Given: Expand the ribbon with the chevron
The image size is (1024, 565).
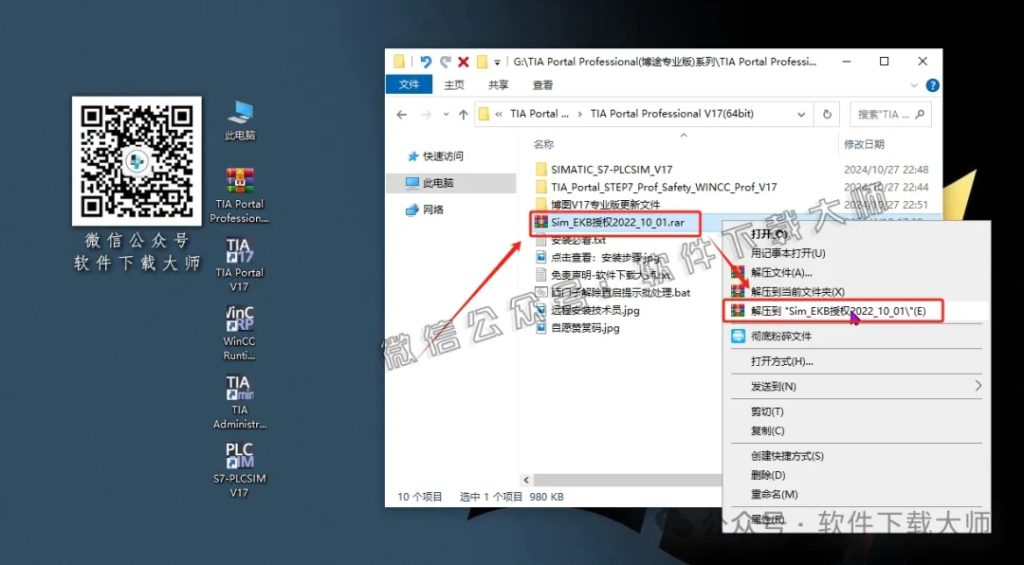Looking at the screenshot, I should click(x=915, y=85).
